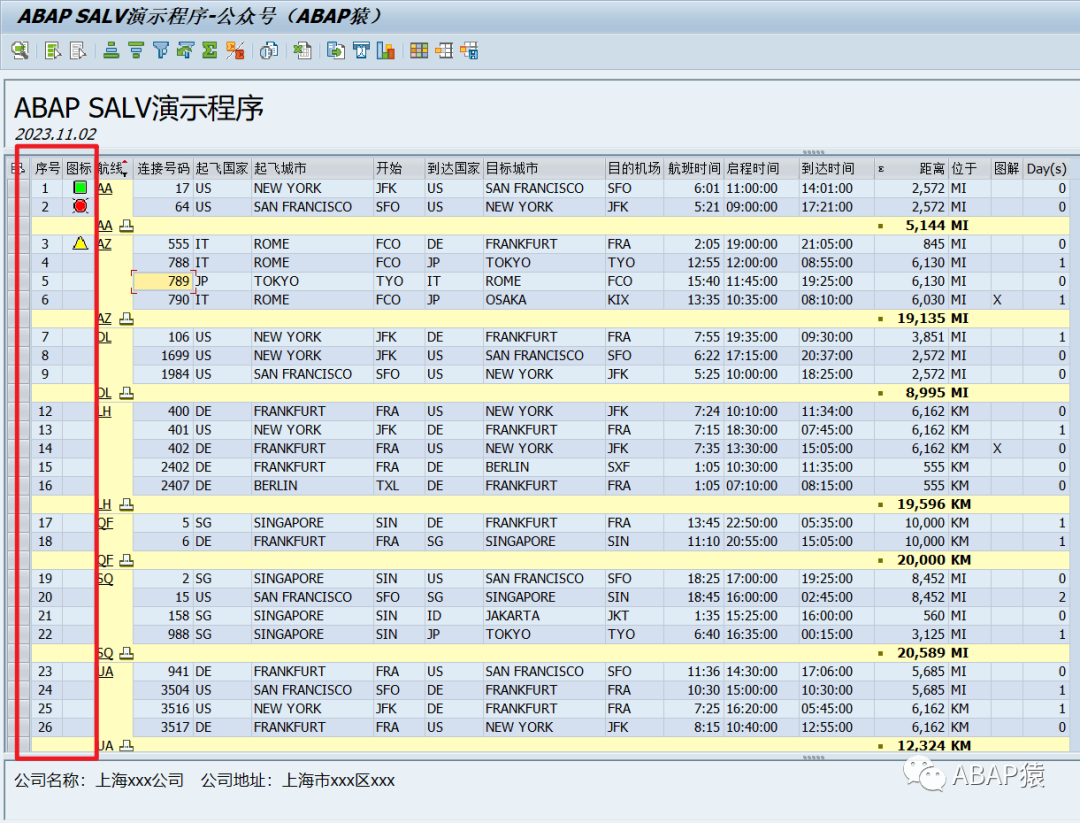Click the subtotal value 5,144 MI

click(937, 225)
